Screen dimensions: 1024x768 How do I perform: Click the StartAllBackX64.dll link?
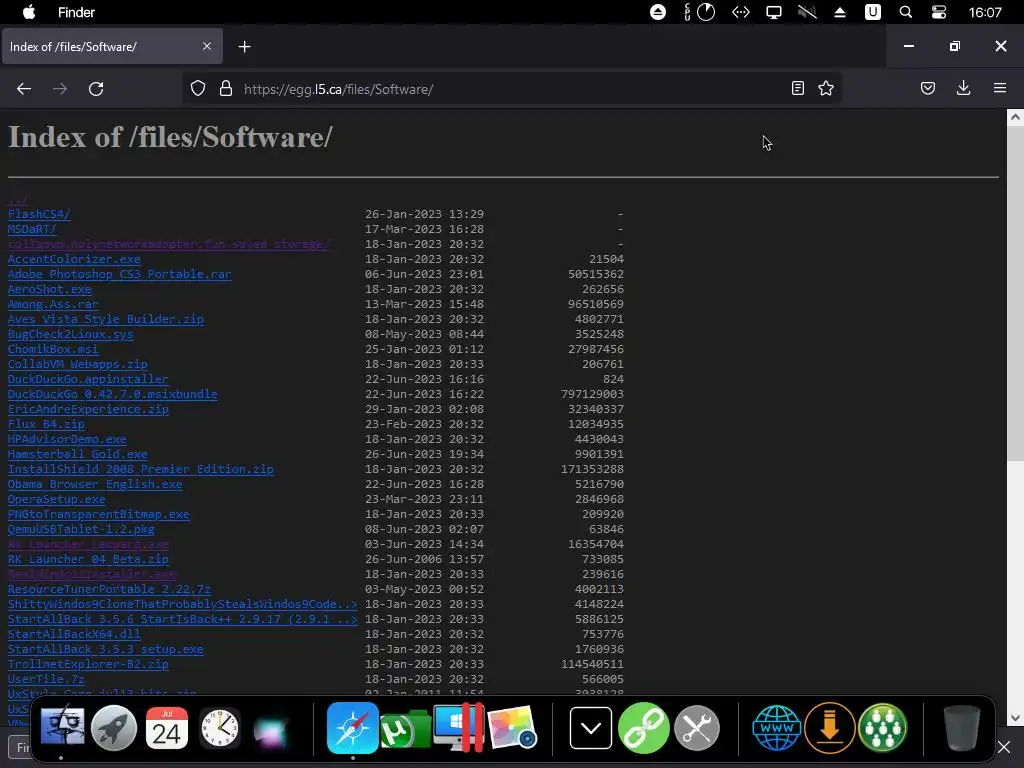(x=74, y=634)
